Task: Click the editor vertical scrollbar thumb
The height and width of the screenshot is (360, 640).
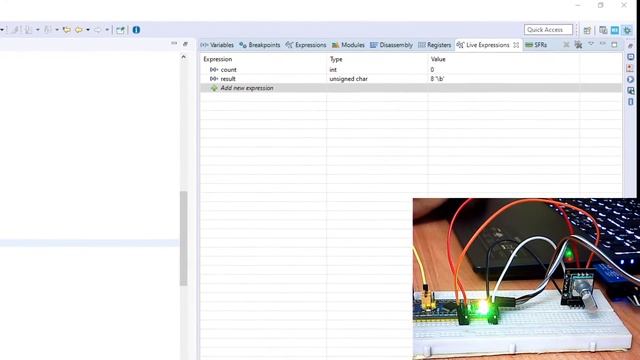Action: tap(184, 238)
